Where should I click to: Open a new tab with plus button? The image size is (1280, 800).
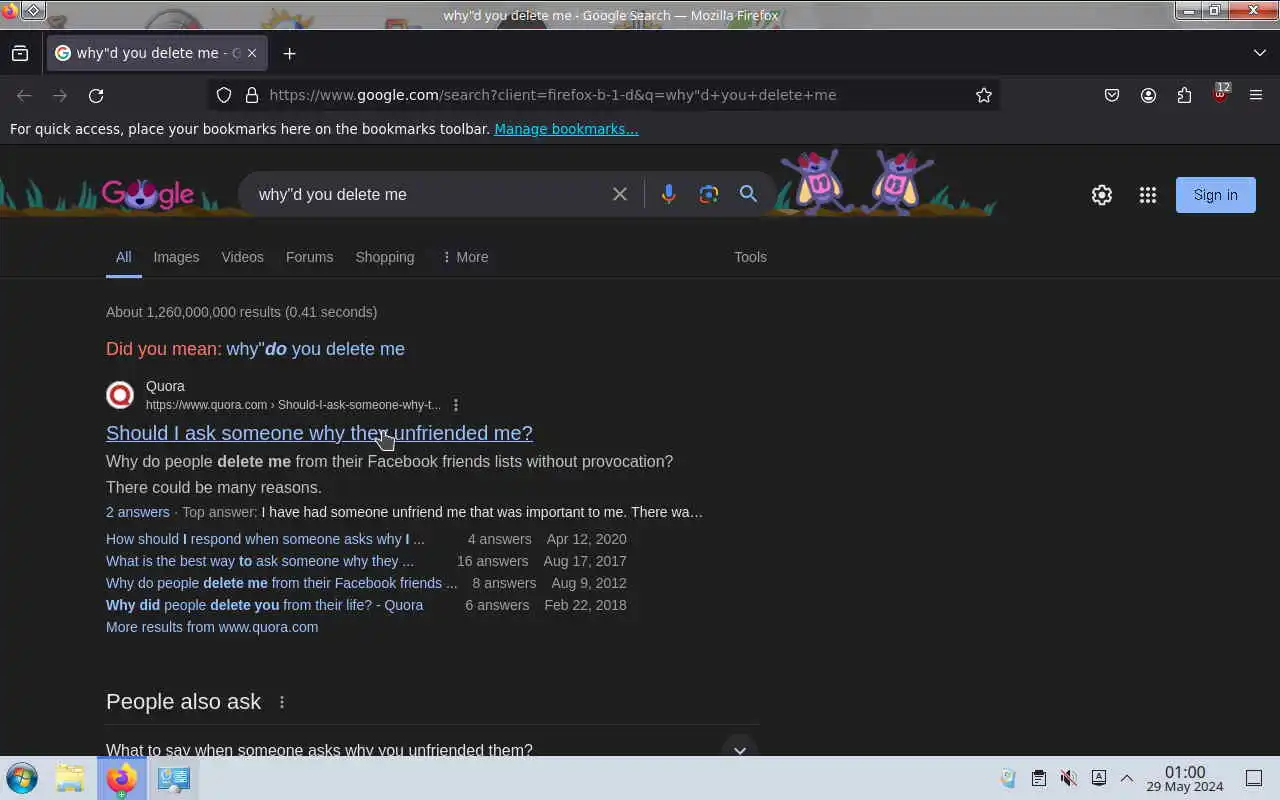click(289, 53)
